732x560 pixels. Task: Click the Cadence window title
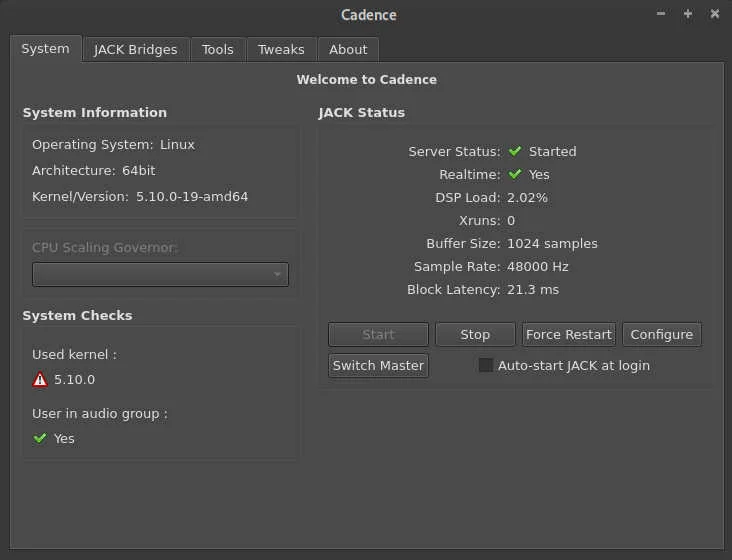coord(369,15)
